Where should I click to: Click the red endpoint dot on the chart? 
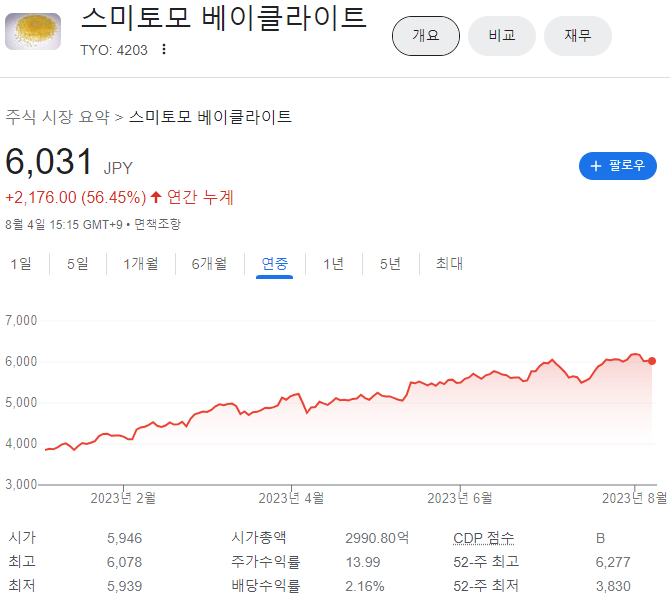[652, 361]
